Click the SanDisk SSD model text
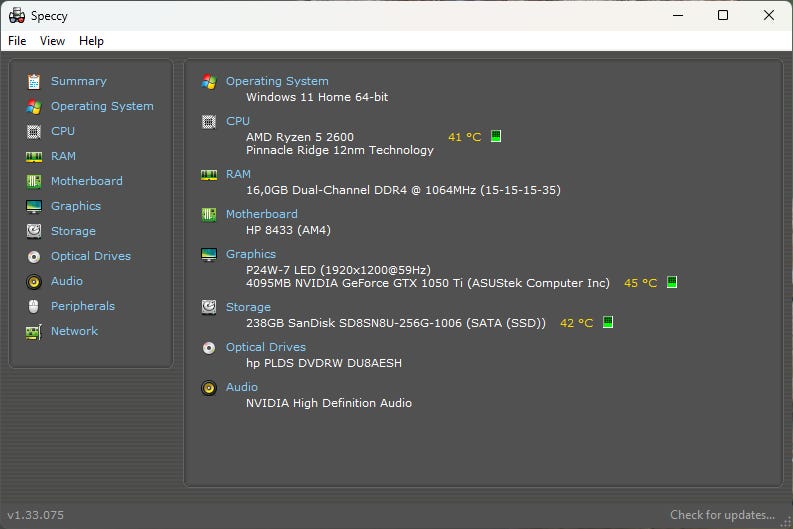Viewport: 793px width, 529px height. pyautogui.click(x=396, y=323)
